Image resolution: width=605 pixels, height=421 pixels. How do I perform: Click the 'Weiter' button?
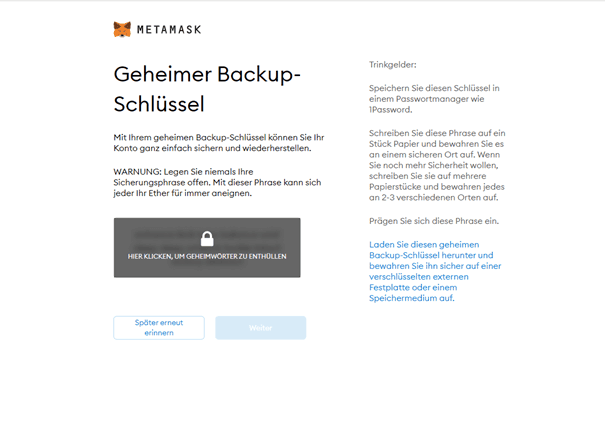point(260,327)
